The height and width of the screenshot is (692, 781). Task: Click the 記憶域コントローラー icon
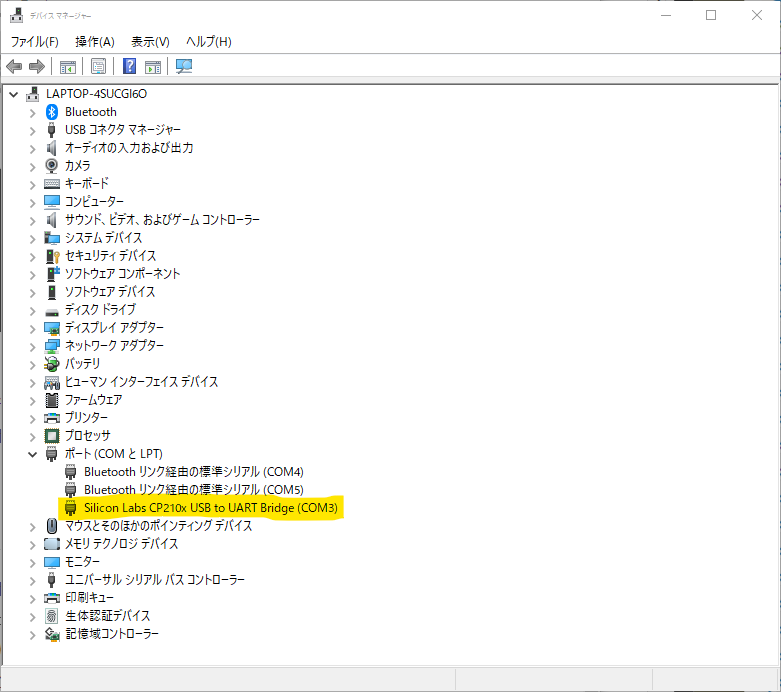52,634
